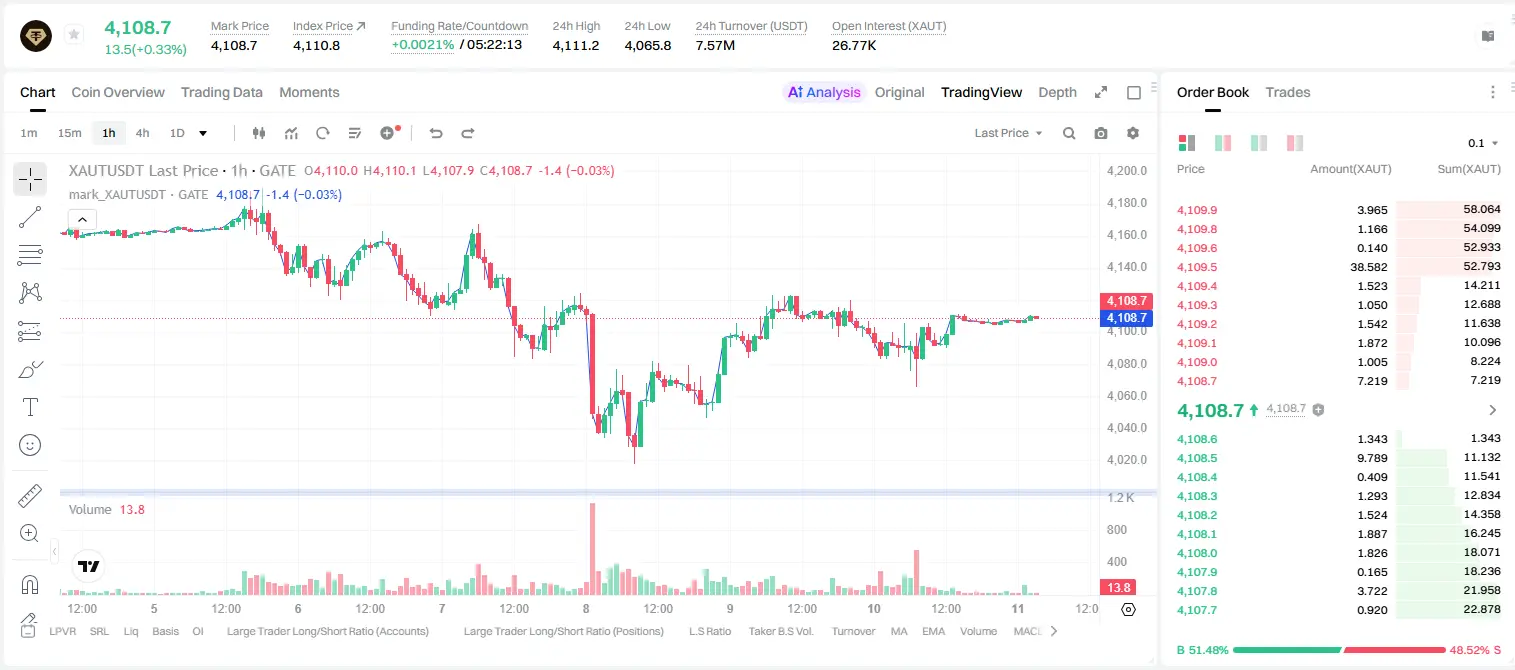Change order book 0.1 price grouping
The image size is (1515, 670).
click(x=1483, y=143)
